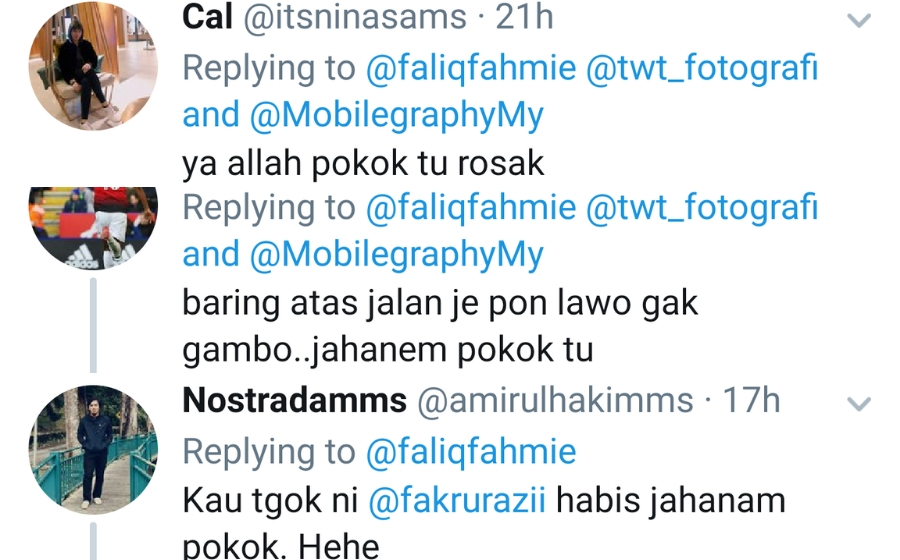Open @MobilegraphyMy mention in second reply
Viewport: 900px width, 560px height.
coord(396,255)
